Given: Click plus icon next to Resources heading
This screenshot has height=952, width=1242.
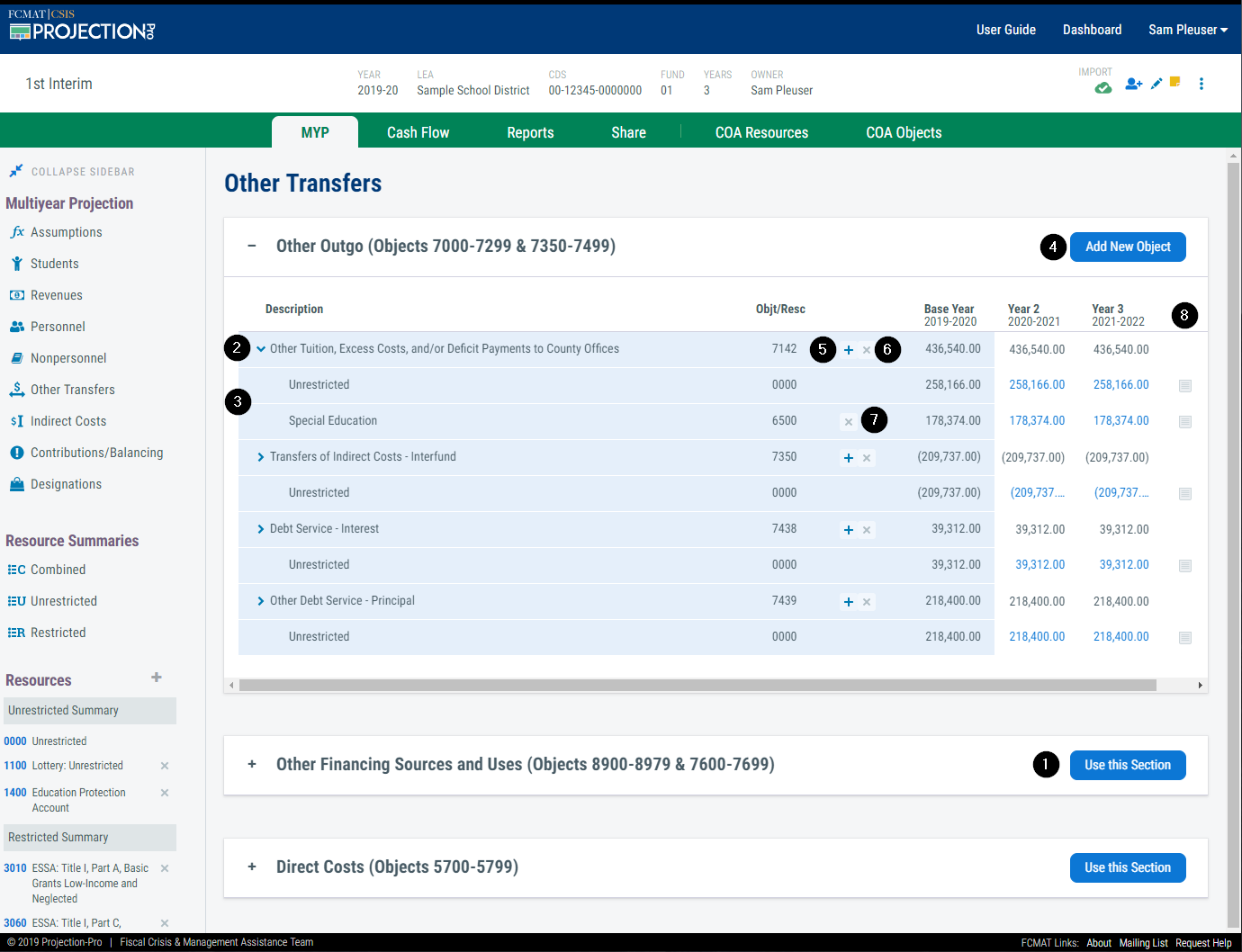Looking at the screenshot, I should coord(157,678).
